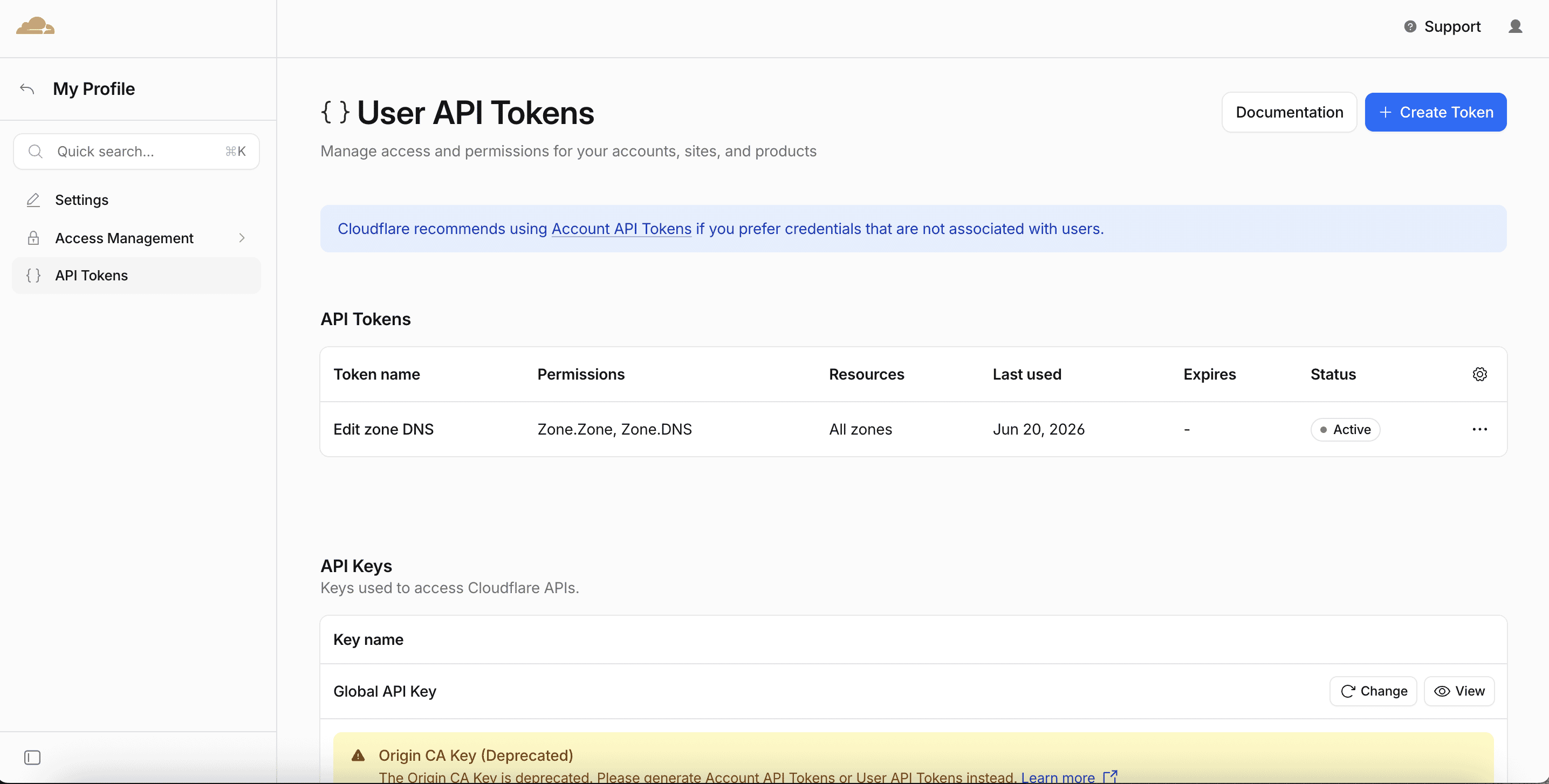Click the Status column header
Viewport: 1549px width, 784px height.
(1333, 374)
